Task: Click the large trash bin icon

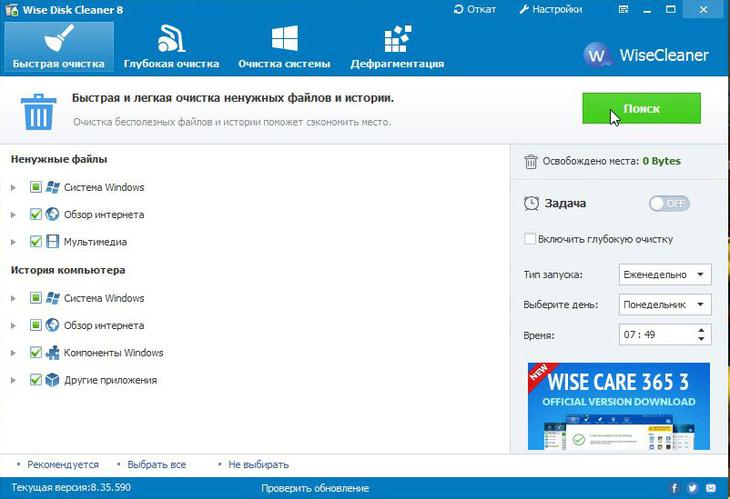Action: coord(38,112)
